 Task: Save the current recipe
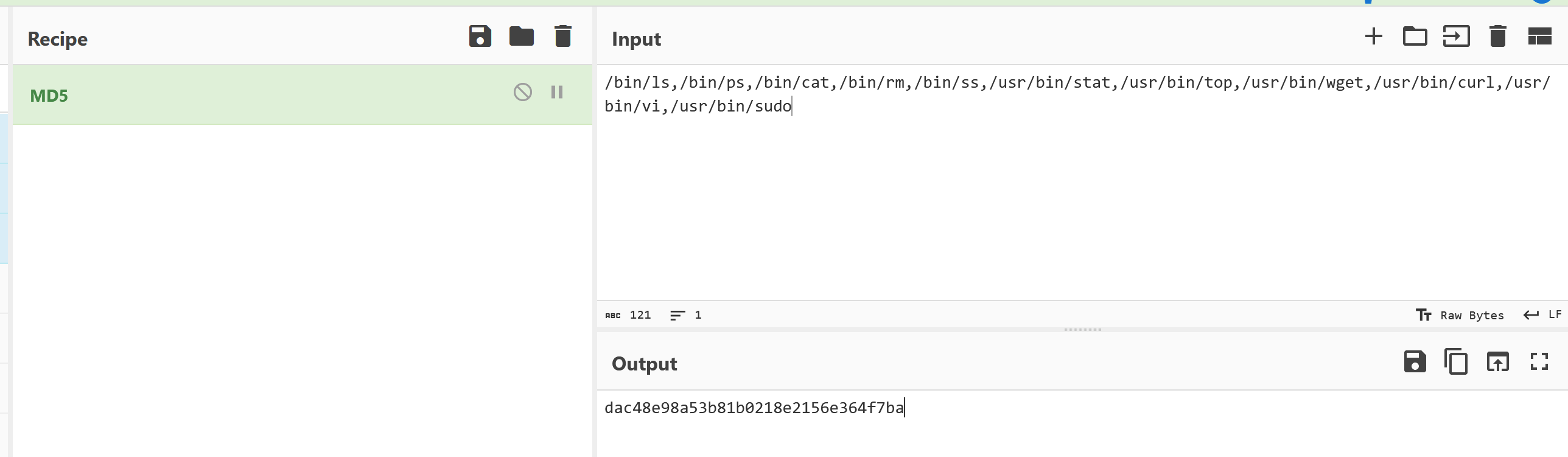pyautogui.click(x=480, y=37)
